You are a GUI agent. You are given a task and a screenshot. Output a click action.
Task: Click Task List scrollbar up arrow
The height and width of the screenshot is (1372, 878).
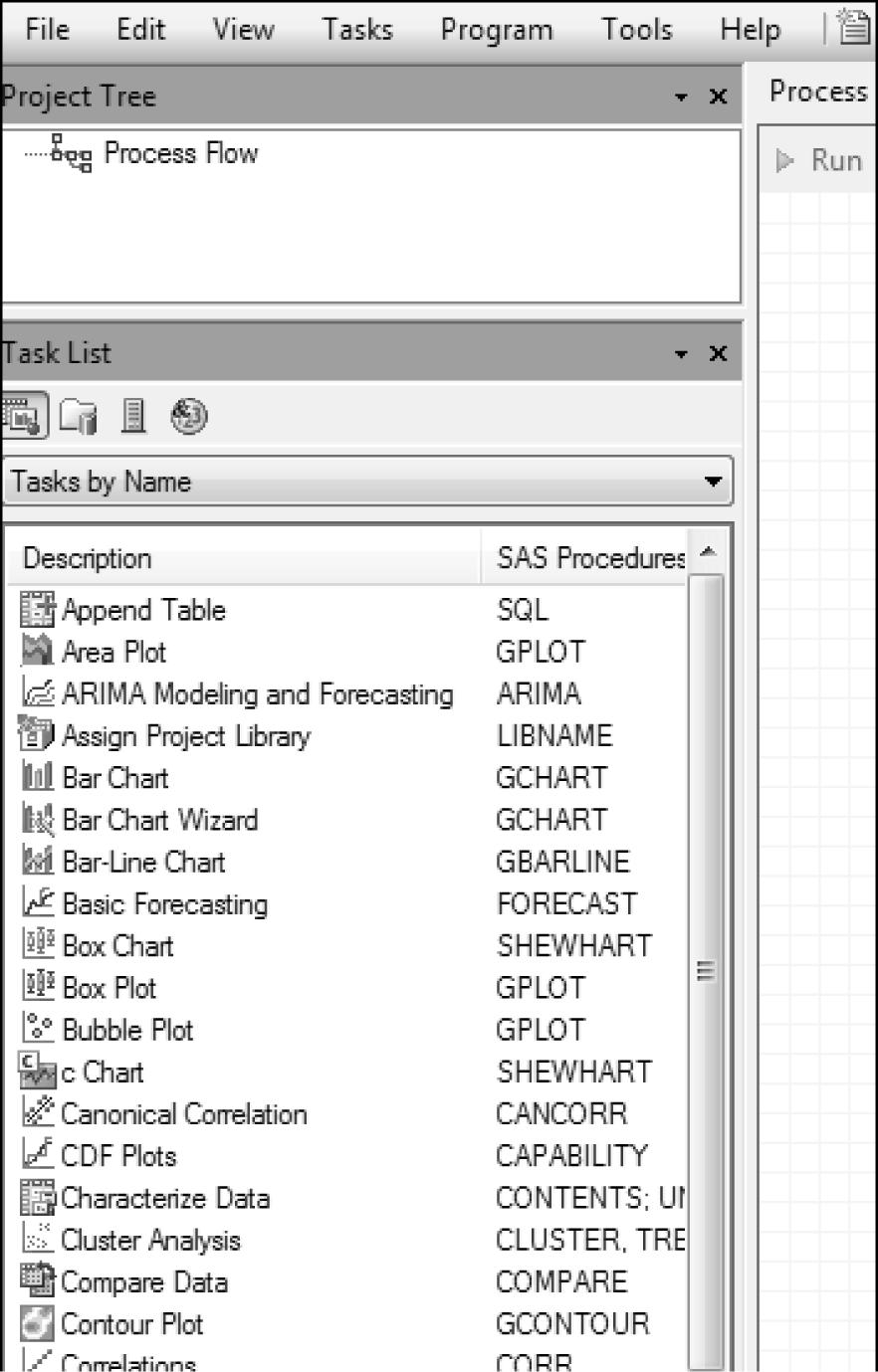tap(707, 552)
